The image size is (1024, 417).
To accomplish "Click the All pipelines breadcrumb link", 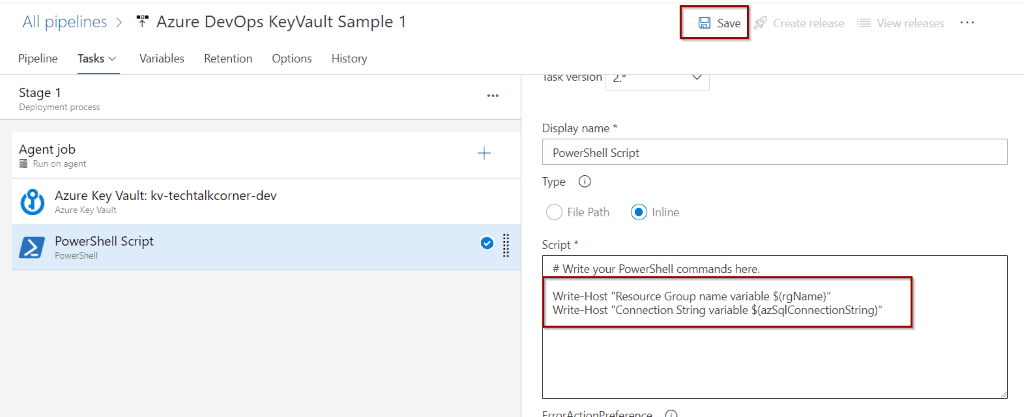I will (65, 22).
